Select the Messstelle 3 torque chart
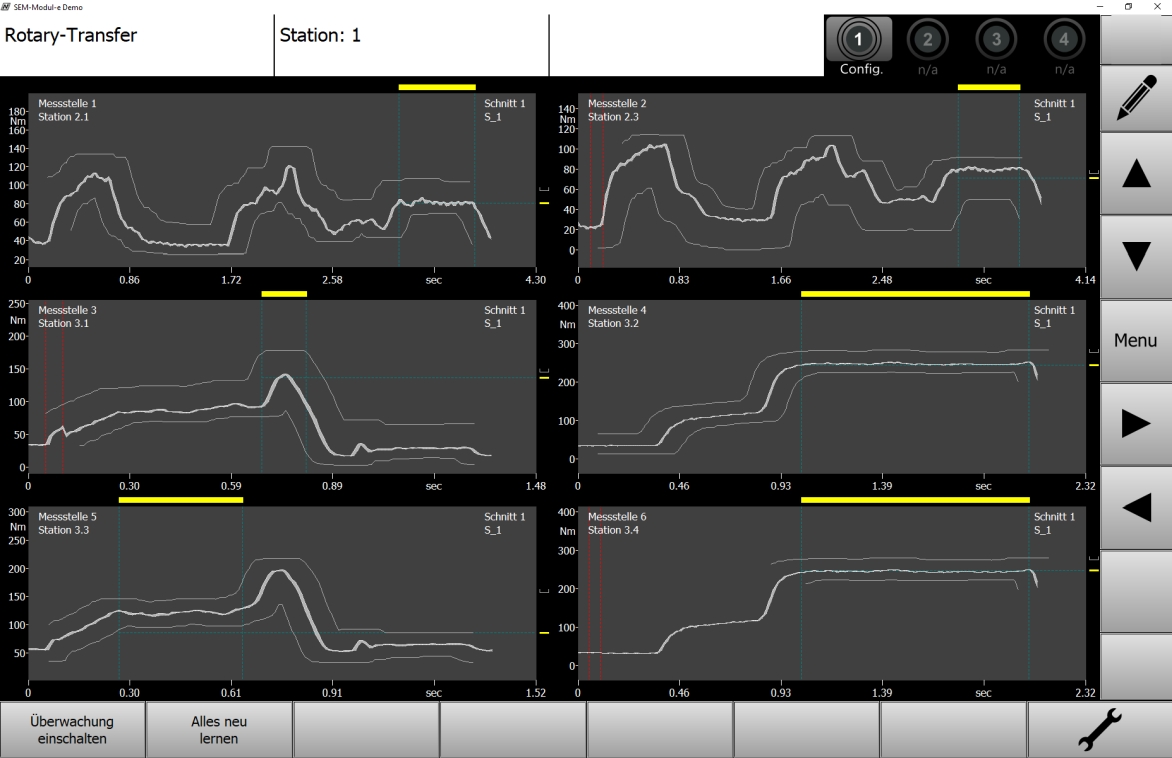The height and width of the screenshot is (758, 1172). coord(282,388)
